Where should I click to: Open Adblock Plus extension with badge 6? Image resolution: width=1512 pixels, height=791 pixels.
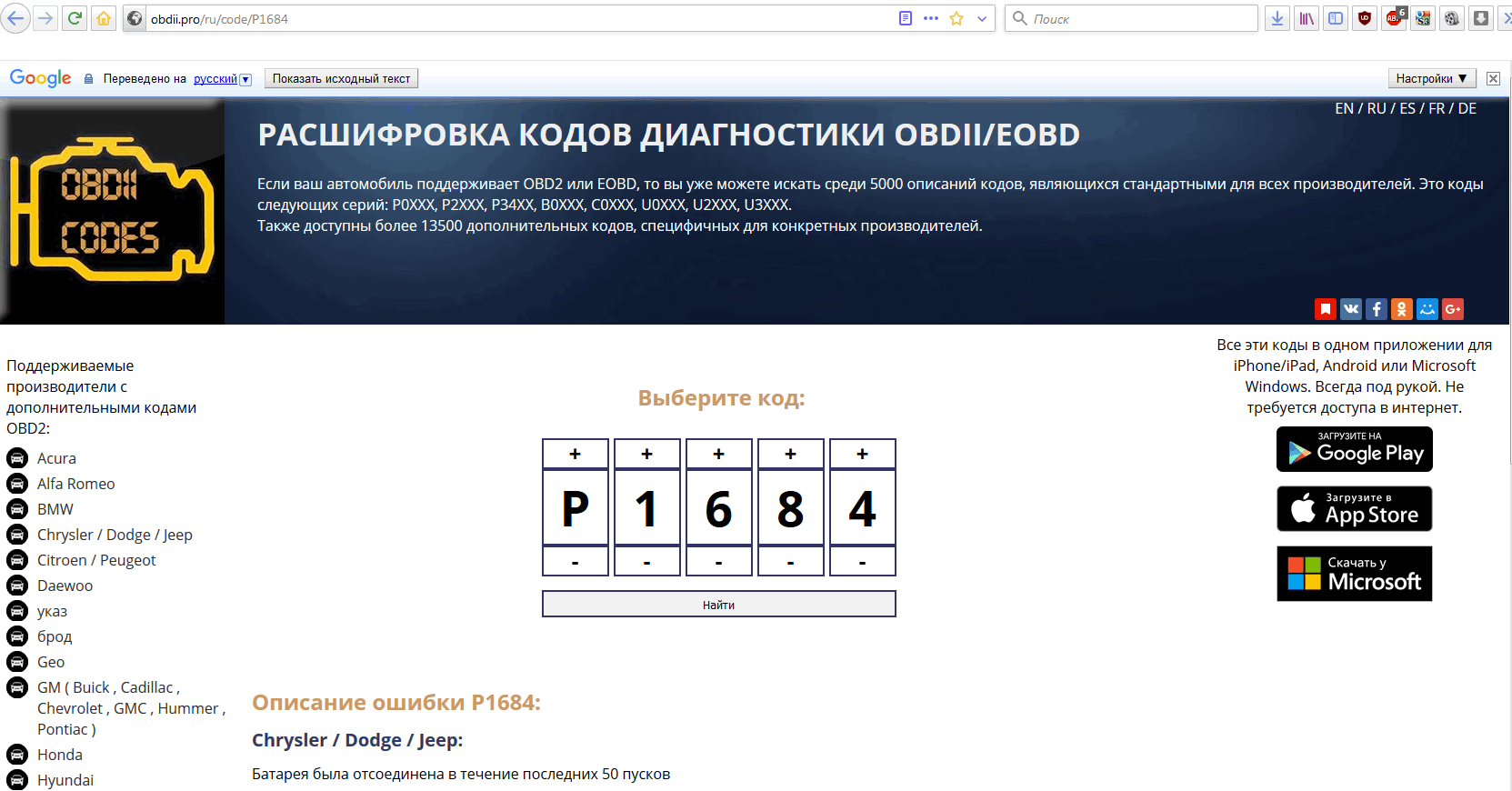pos(1395,18)
